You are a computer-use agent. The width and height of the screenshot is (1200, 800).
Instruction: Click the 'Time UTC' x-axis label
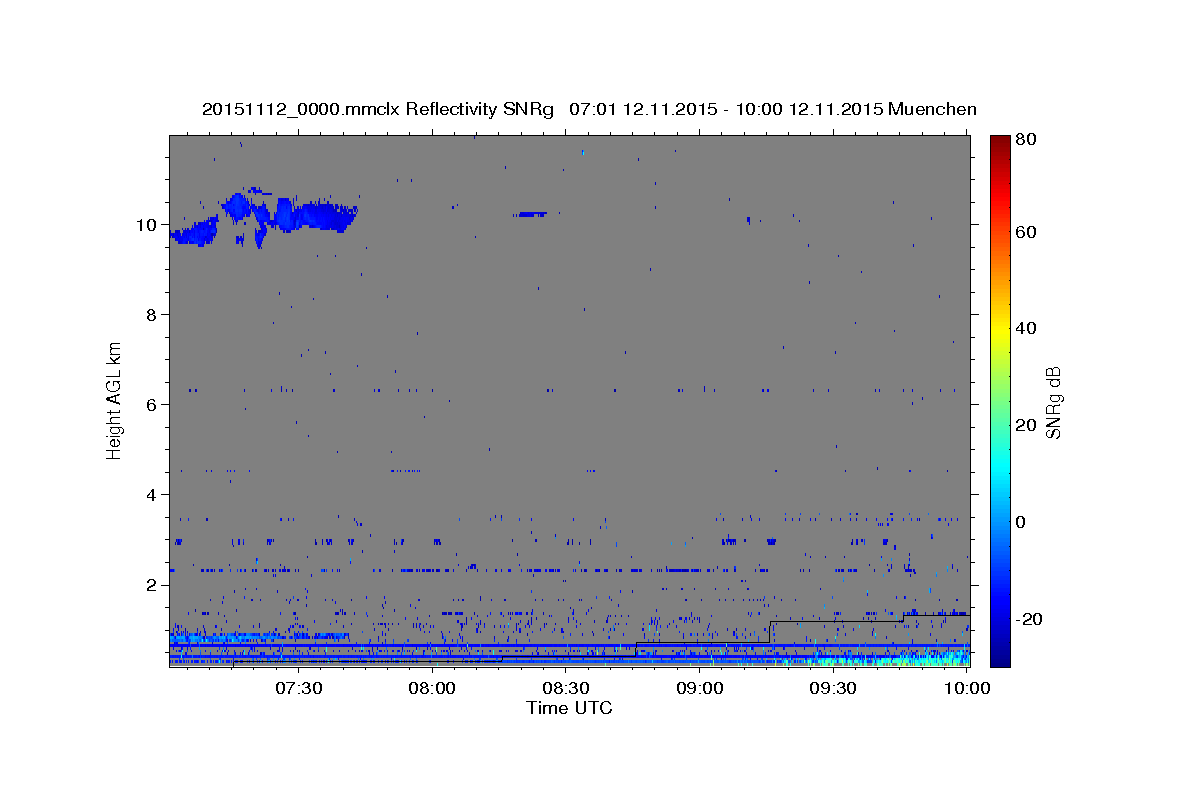(x=569, y=708)
